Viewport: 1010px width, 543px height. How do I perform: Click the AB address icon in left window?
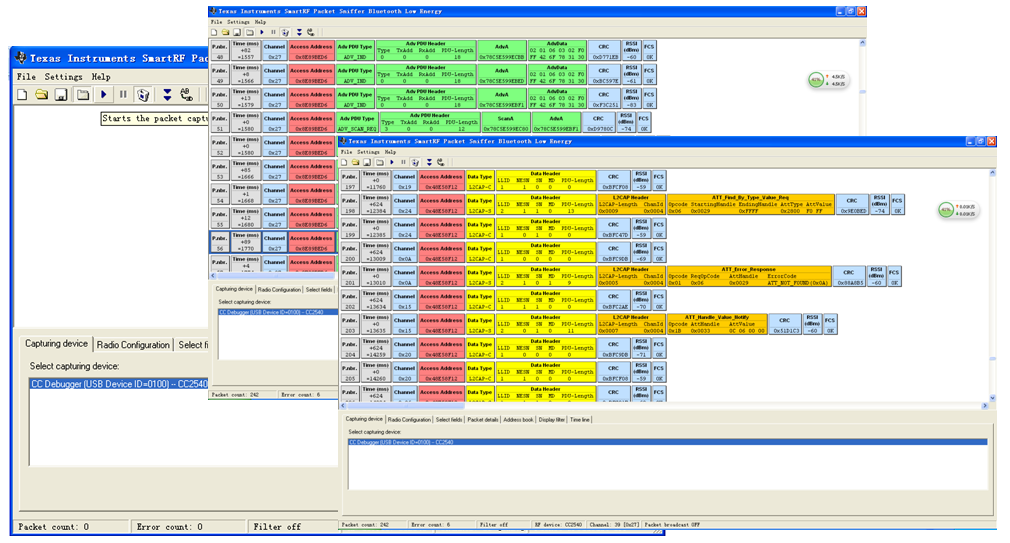click(187, 95)
